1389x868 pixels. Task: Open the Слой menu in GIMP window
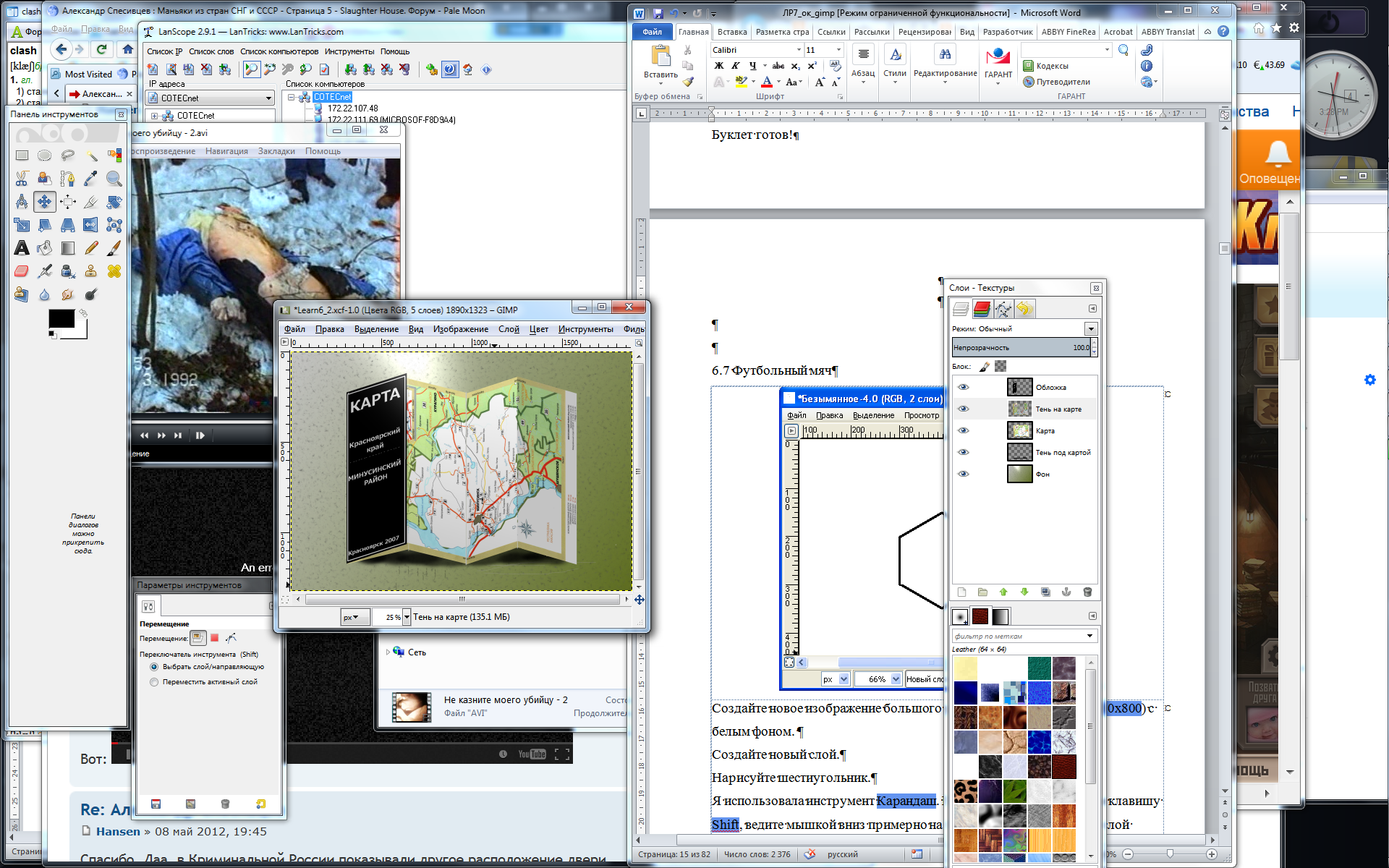(509, 329)
